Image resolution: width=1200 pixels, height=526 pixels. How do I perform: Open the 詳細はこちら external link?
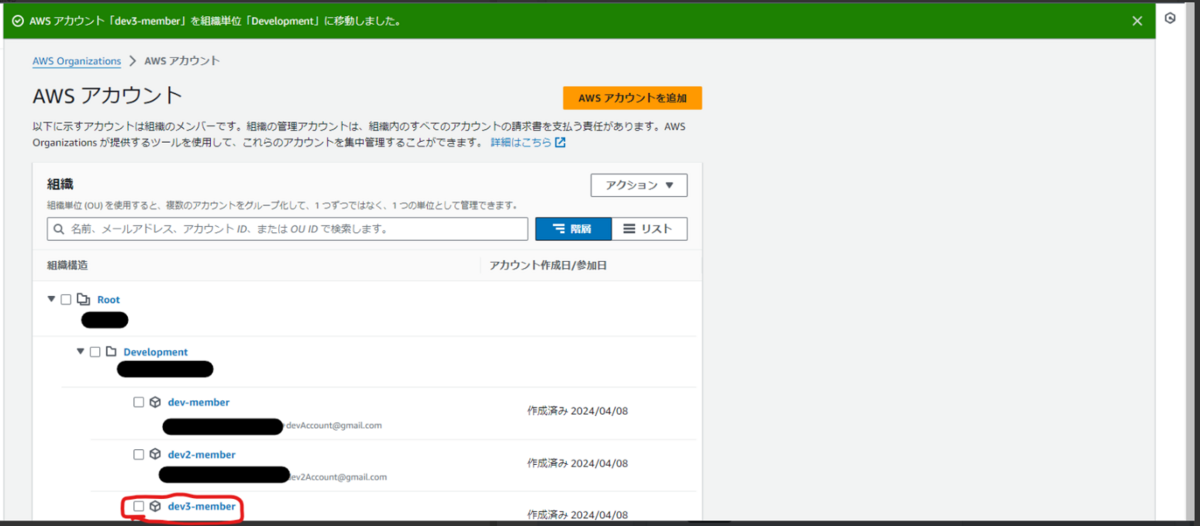pyautogui.click(x=528, y=143)
